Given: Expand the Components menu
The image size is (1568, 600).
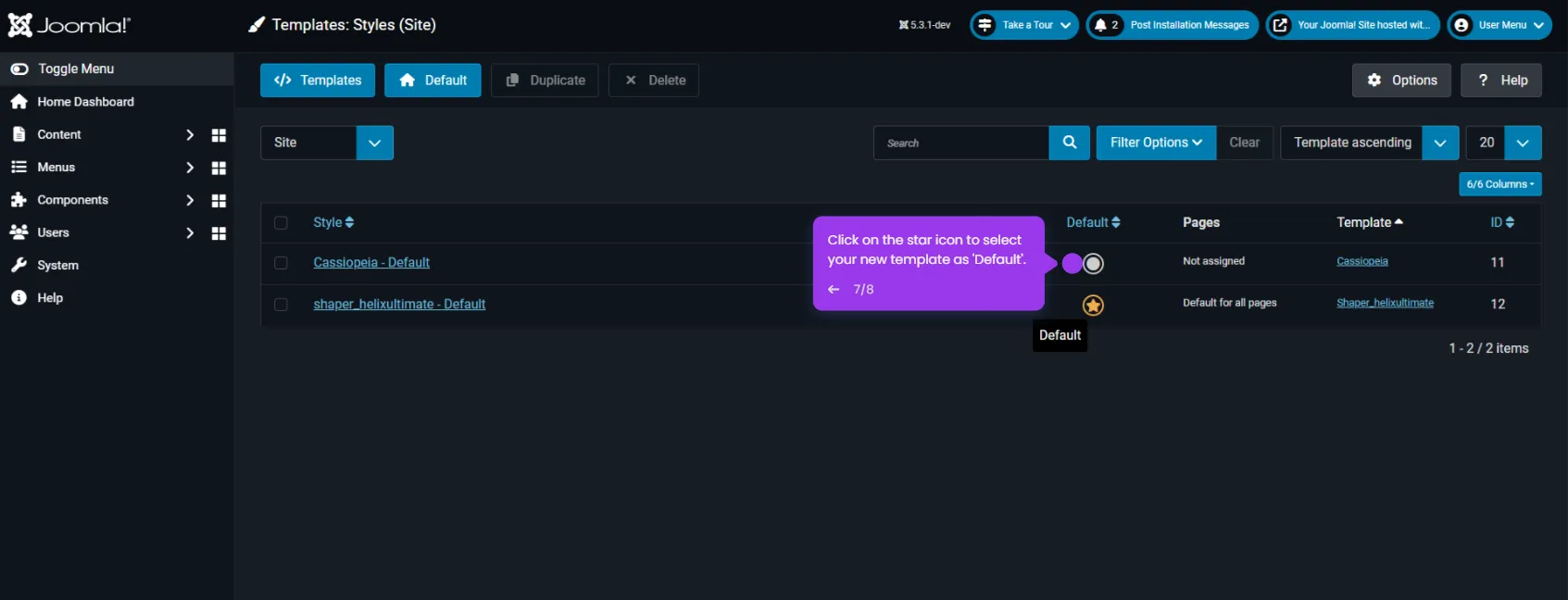Looking at the screenshot, I should 190,200.
